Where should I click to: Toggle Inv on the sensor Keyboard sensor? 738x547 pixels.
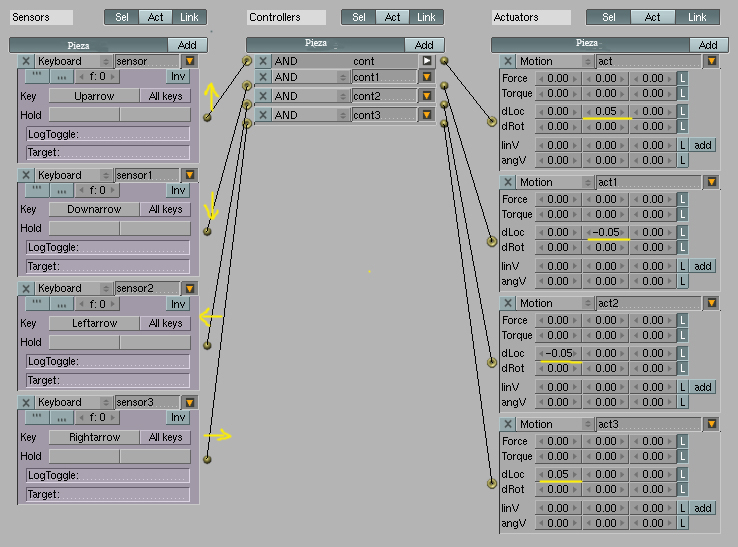coord(178,76)
